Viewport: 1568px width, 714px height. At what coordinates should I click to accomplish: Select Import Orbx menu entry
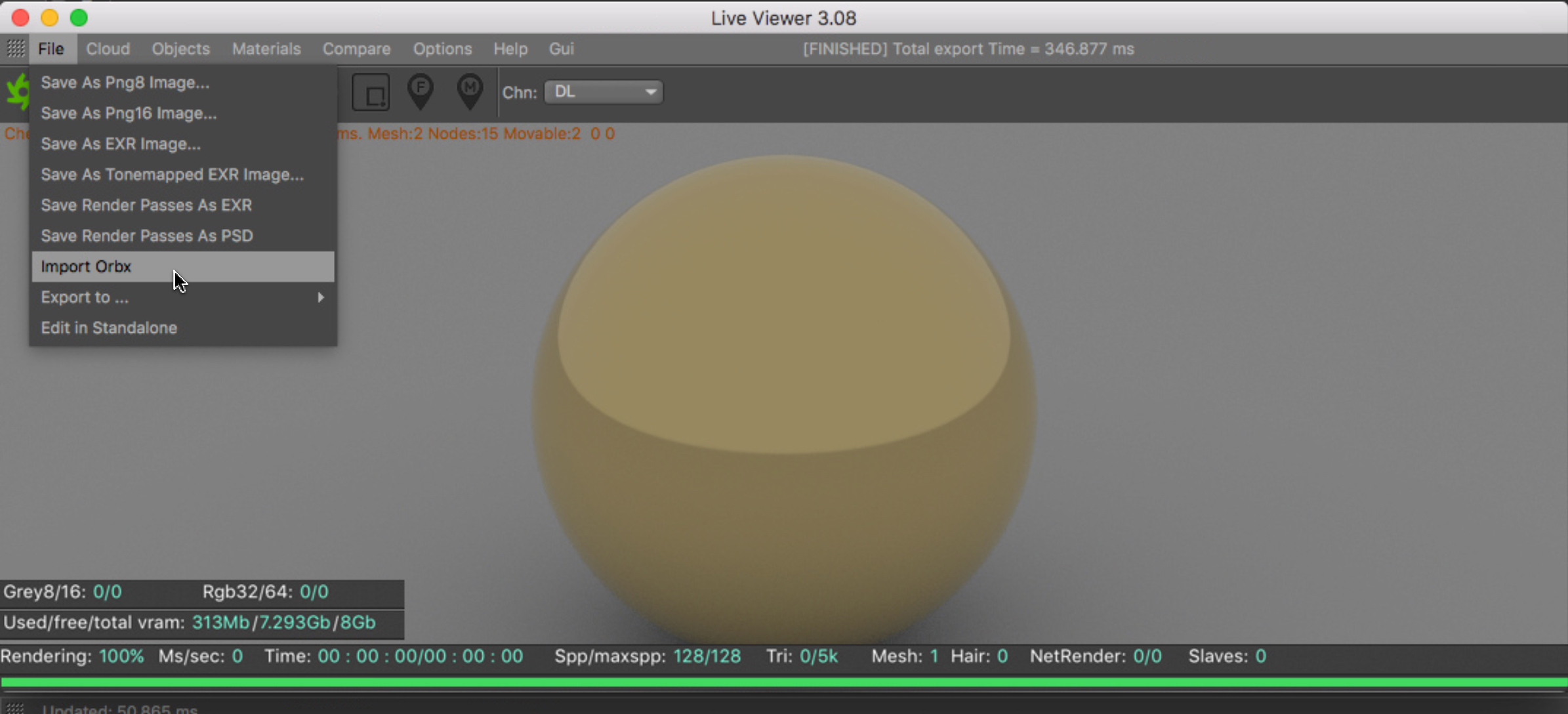click(x=86, y=266)
